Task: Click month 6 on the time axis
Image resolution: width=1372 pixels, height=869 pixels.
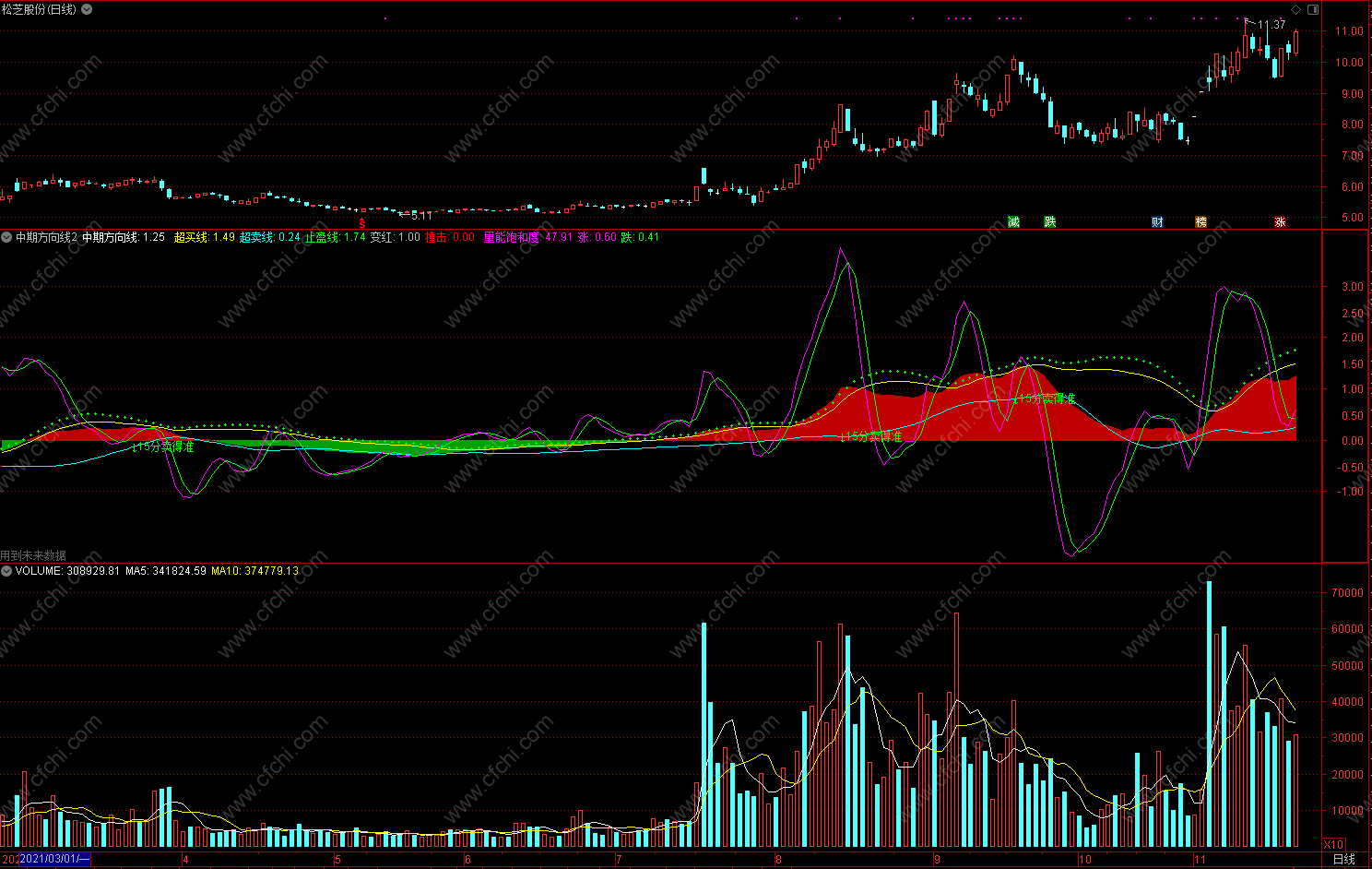Action: [467, 860]
